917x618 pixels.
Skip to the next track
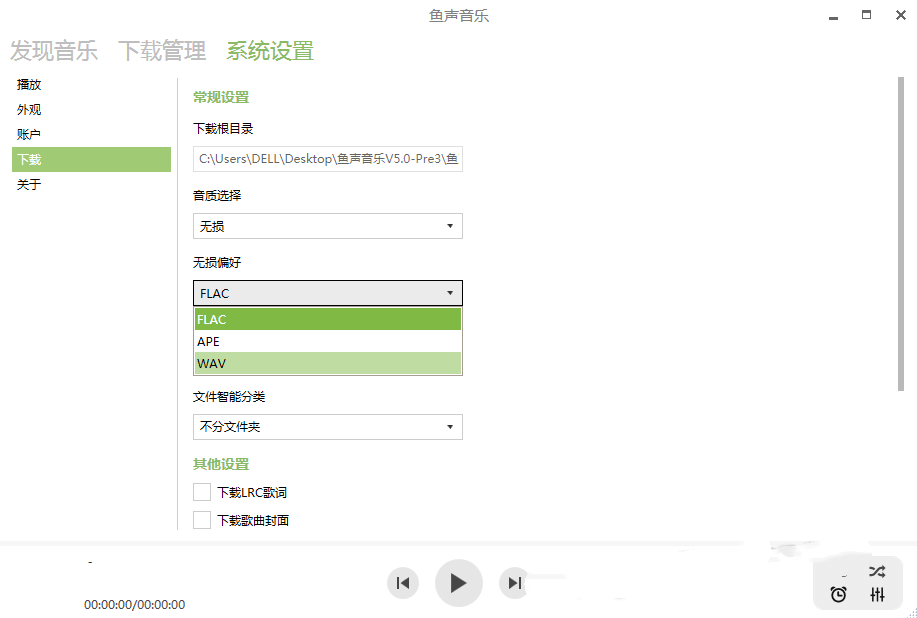[x=514, y=583]
